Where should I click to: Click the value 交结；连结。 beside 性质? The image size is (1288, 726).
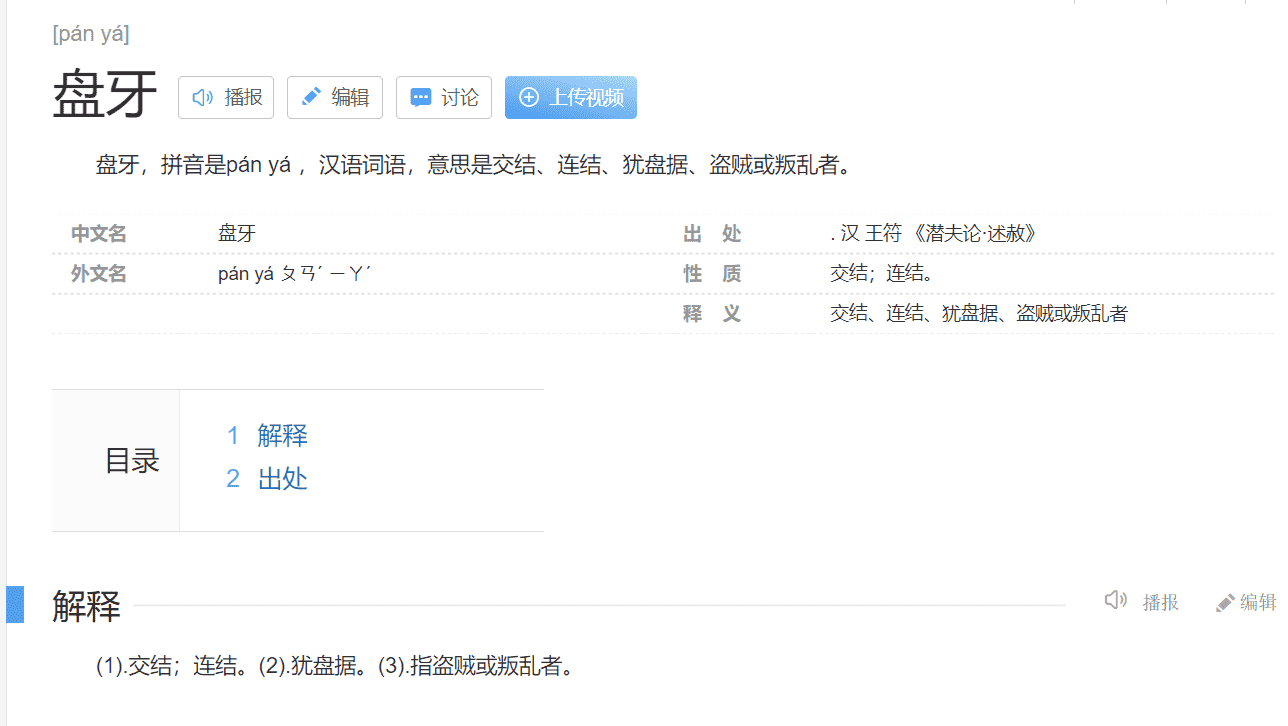(x=882, y=274)
